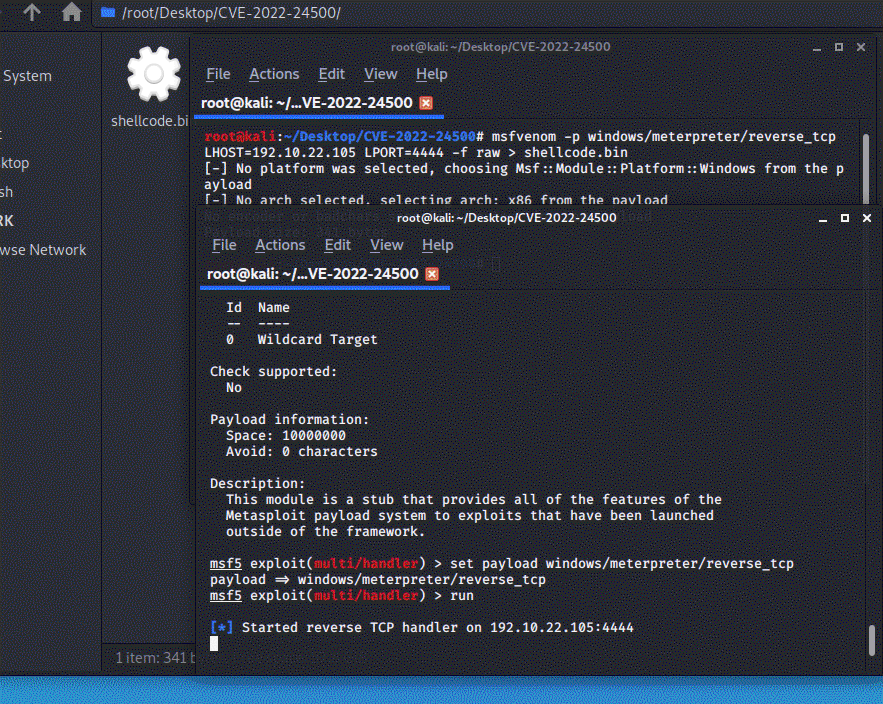
Task: Maximize the back terminal window
Action: tap(839, 47)
